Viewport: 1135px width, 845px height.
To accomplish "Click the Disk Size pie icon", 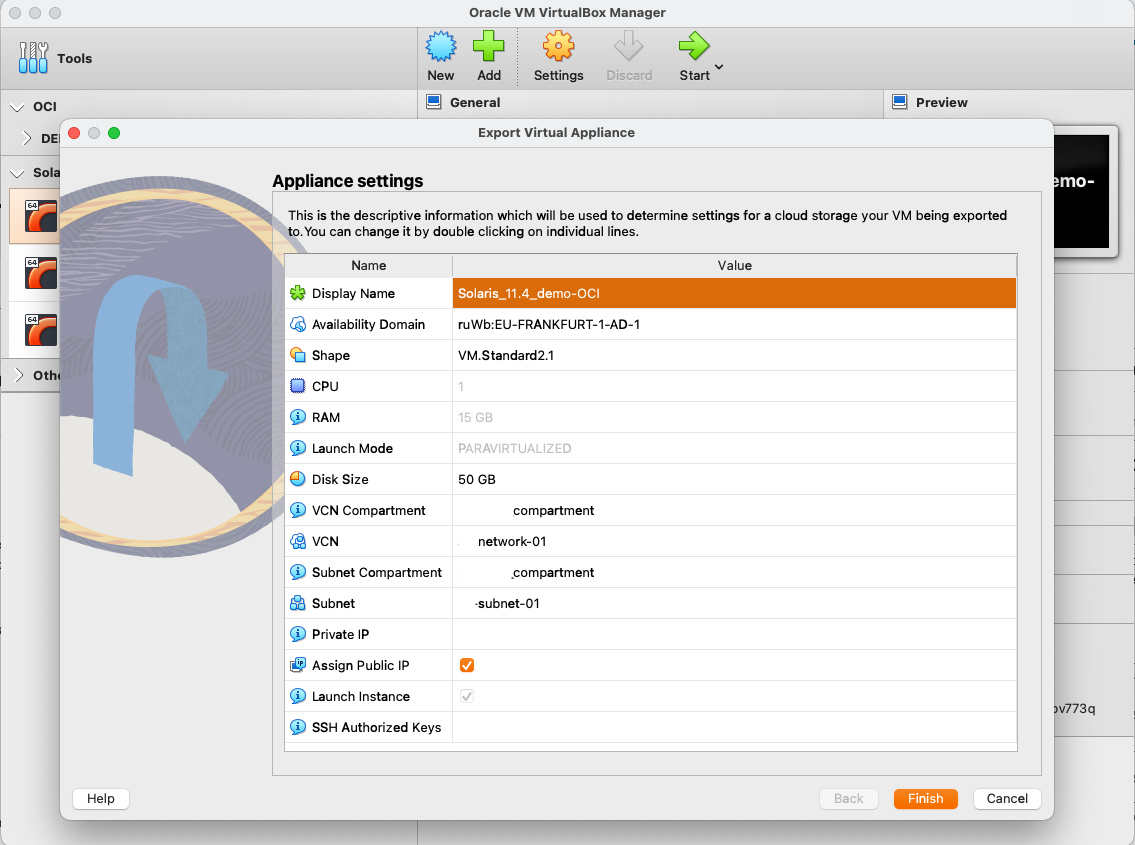I will (298, 479).
